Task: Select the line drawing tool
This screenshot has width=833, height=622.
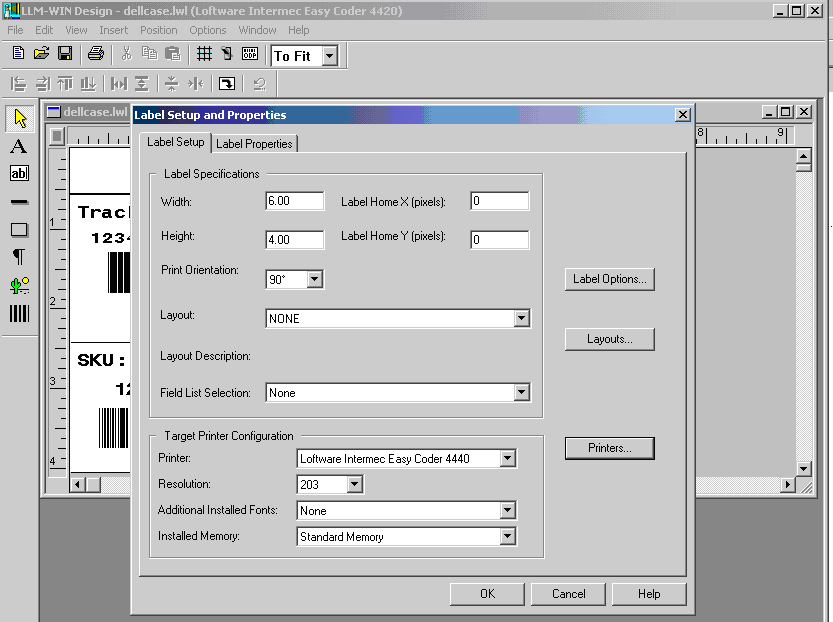Action: pyautogui.click(x=19, y=202)
